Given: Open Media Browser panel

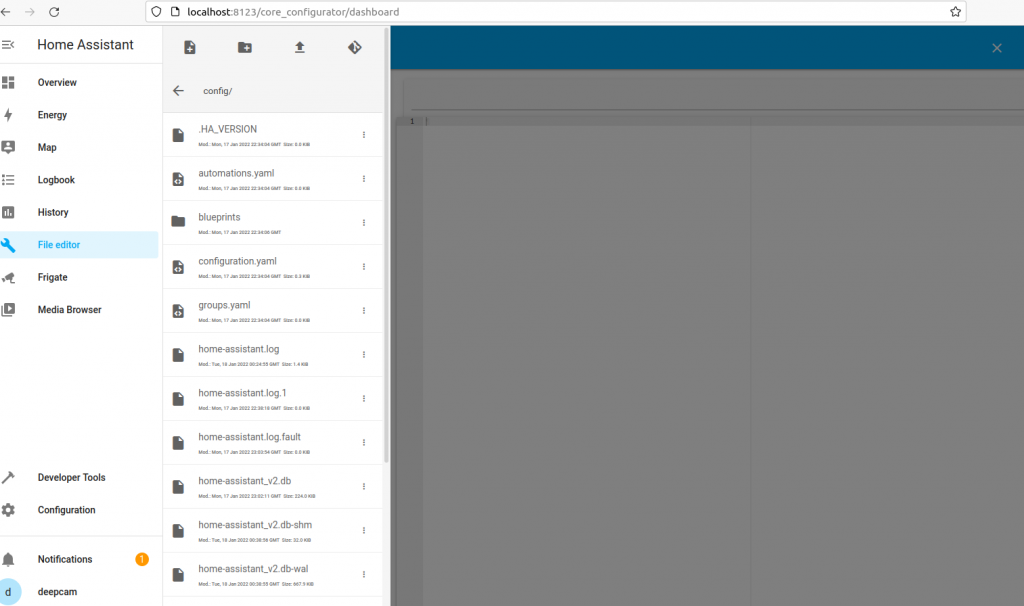Looking at the screenshot, I should [x=79, y=310].
